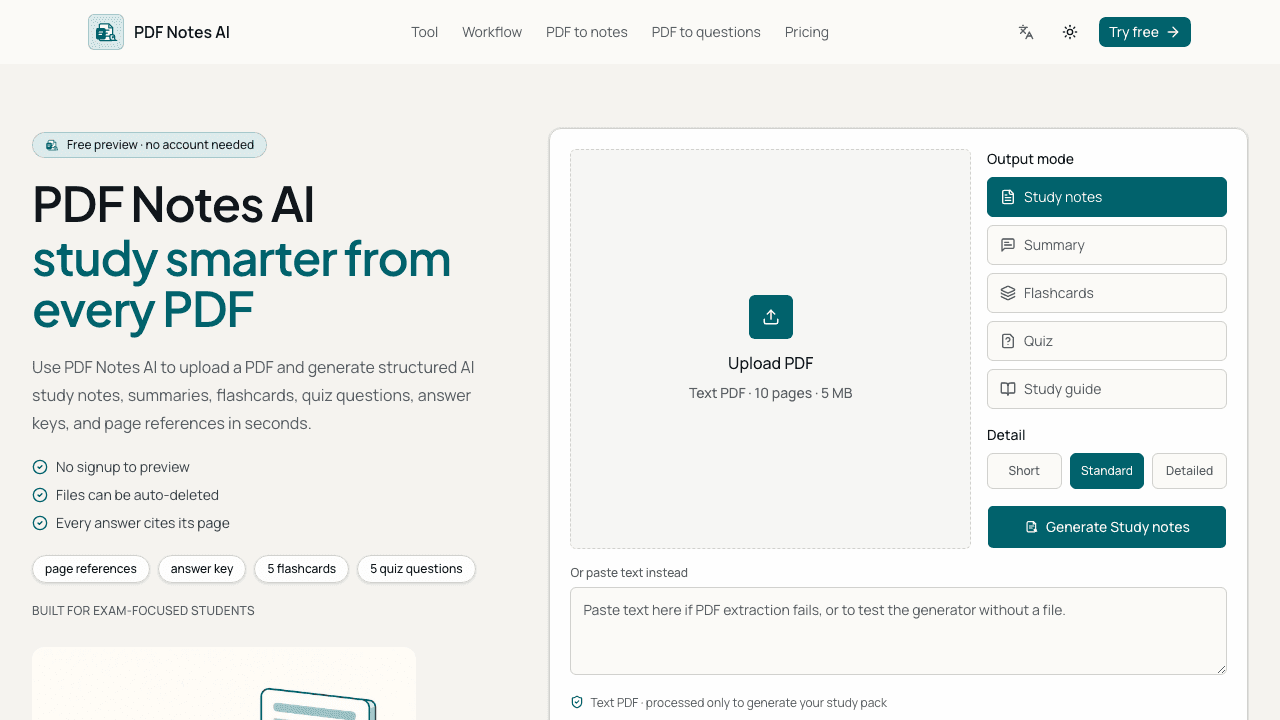Choose Short detail level
The width and height of the screenshot is (1280, 720).
[x=1024, y=471]
